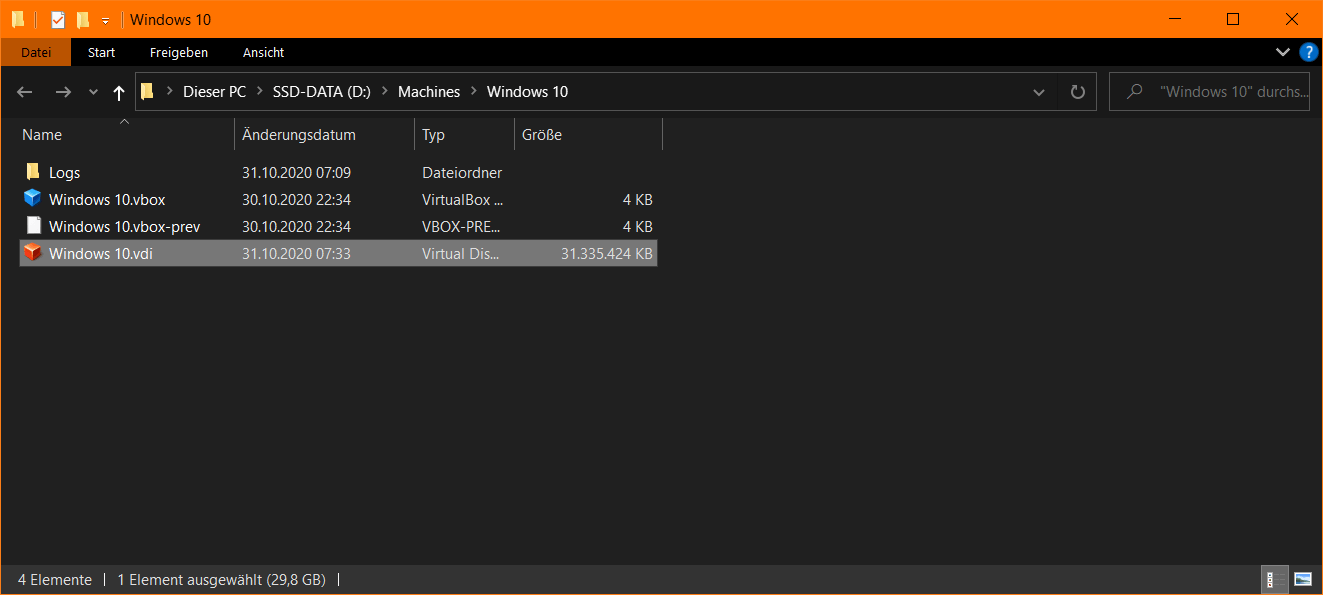The image size is (1323, 595).
Task: Select the Windows 10.vdi red cube icon
Action: point(33,253)
